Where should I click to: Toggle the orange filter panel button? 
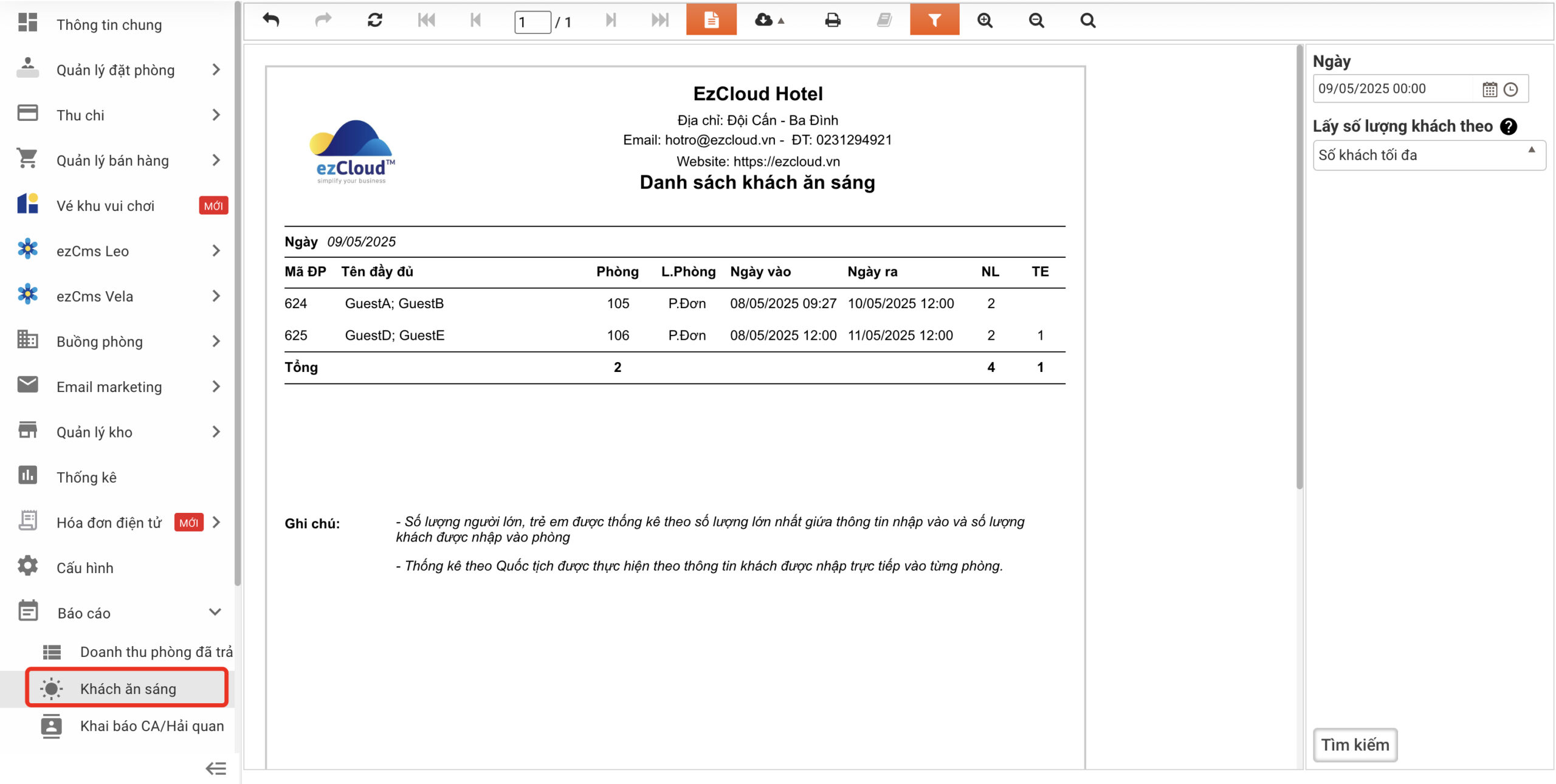tap(934, 21)
